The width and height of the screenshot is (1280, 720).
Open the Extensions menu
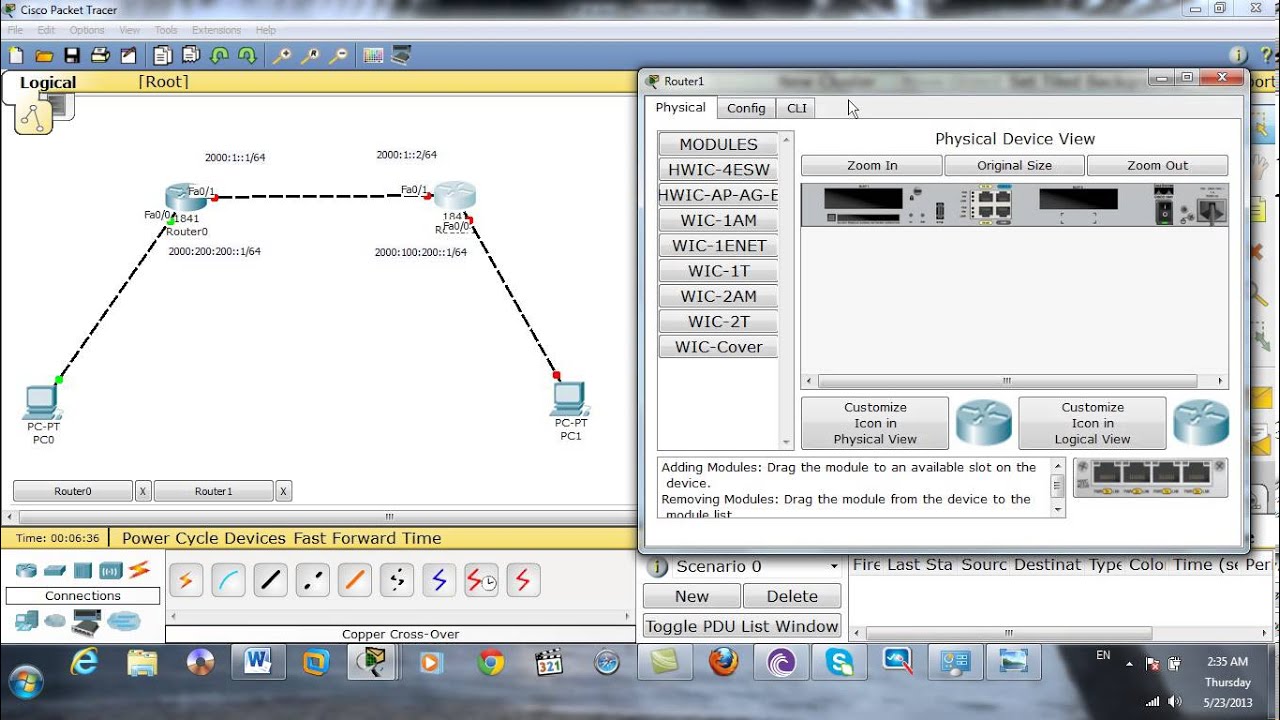(x=216, y=30)
